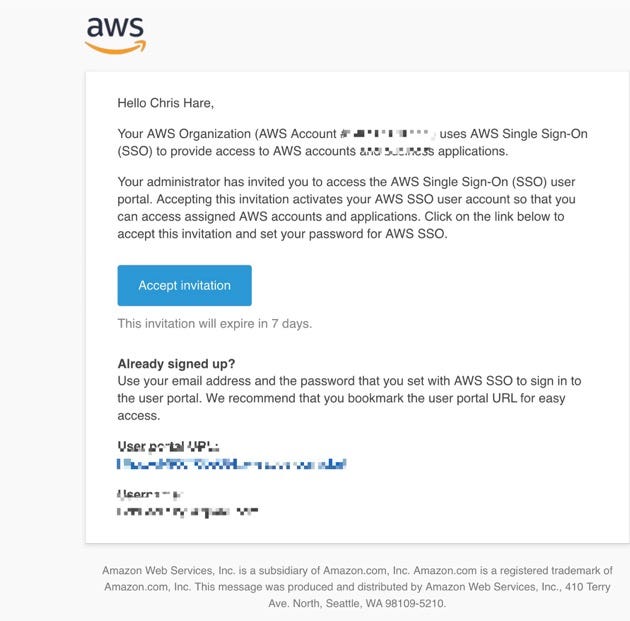Click the blurred Username label
The height and width of the screenshot is (621, 630).
coord(150,494)
